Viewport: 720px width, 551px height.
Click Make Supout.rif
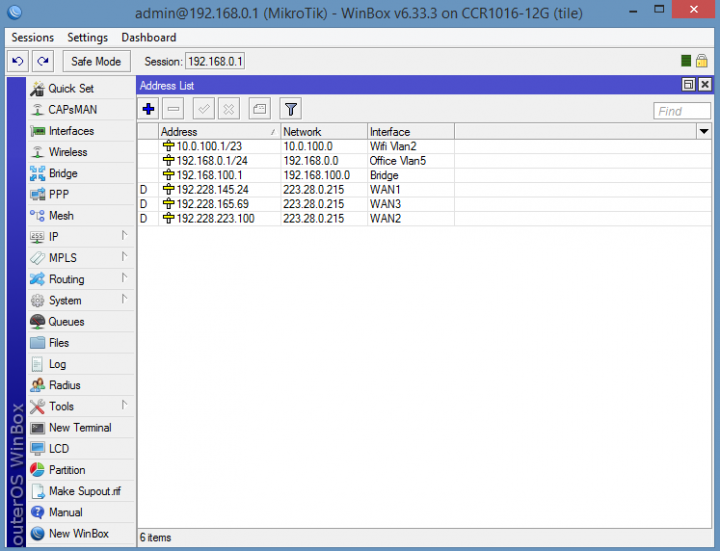click(x=81, y=491)
